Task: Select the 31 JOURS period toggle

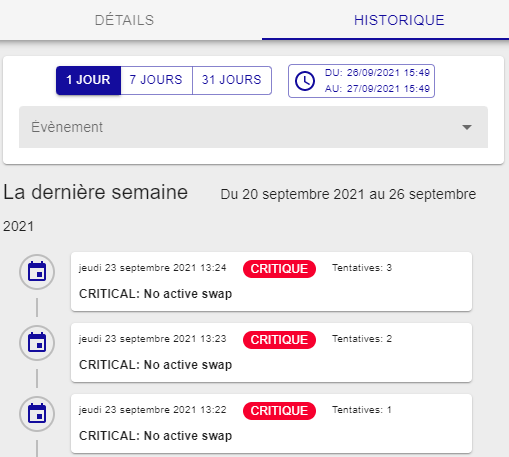Action: pos(232,80)
